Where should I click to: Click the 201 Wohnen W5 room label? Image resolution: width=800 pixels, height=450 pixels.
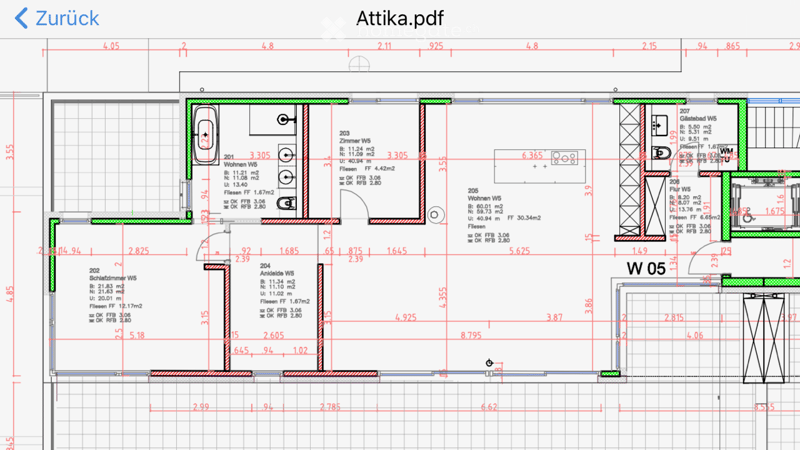click(240, 161)
